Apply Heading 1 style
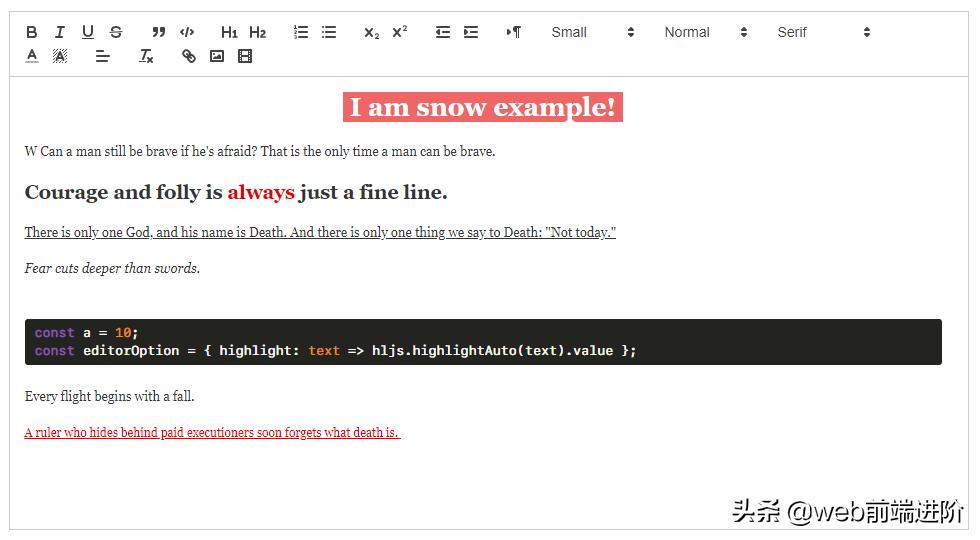The width and height of the screenshot is (980, 540). pyautogui.click(x=229, y=32)
